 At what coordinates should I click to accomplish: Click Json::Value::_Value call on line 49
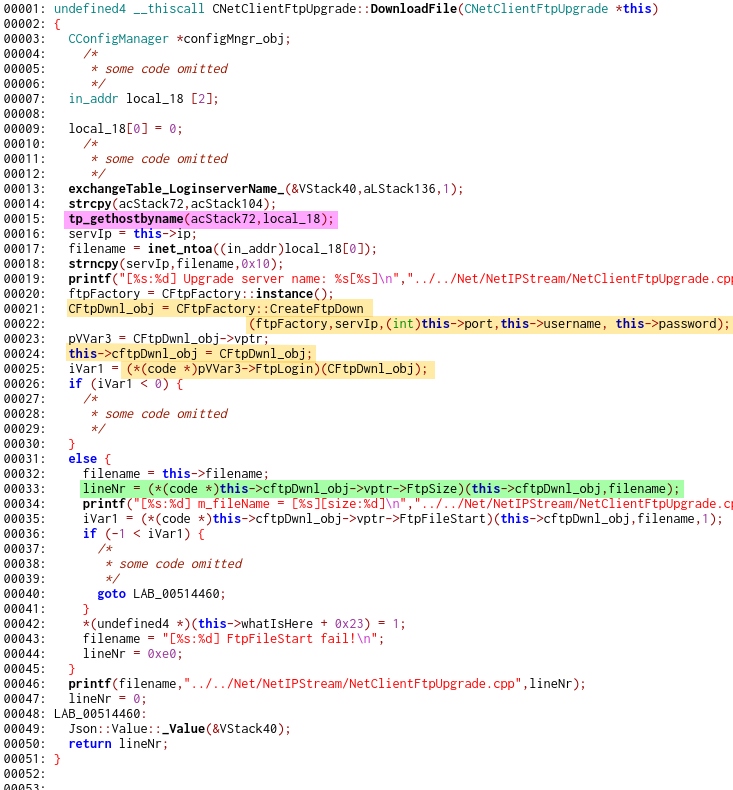click(x=179, y=729)
